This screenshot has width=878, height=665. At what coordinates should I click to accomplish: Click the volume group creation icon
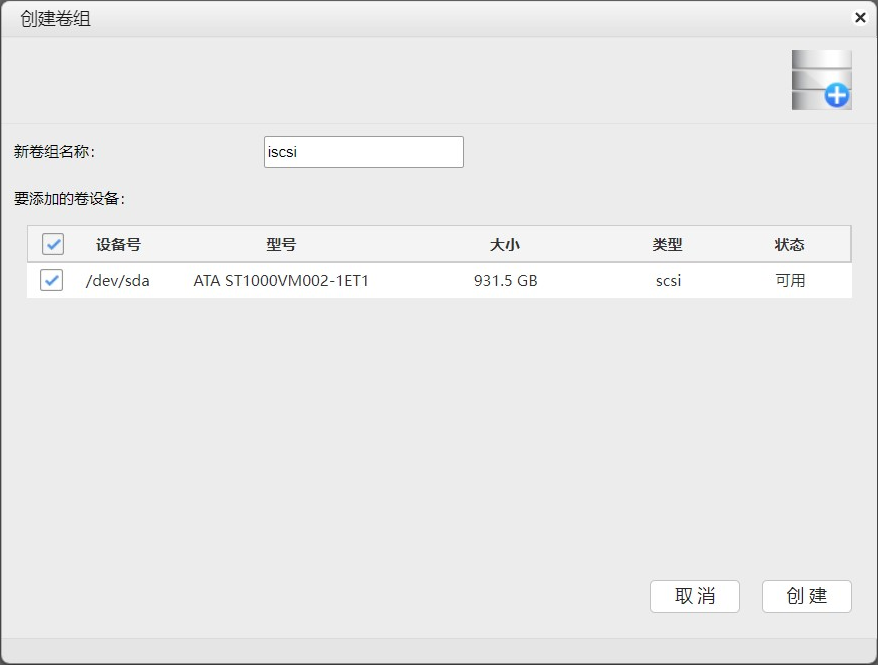tap(820, 79)
